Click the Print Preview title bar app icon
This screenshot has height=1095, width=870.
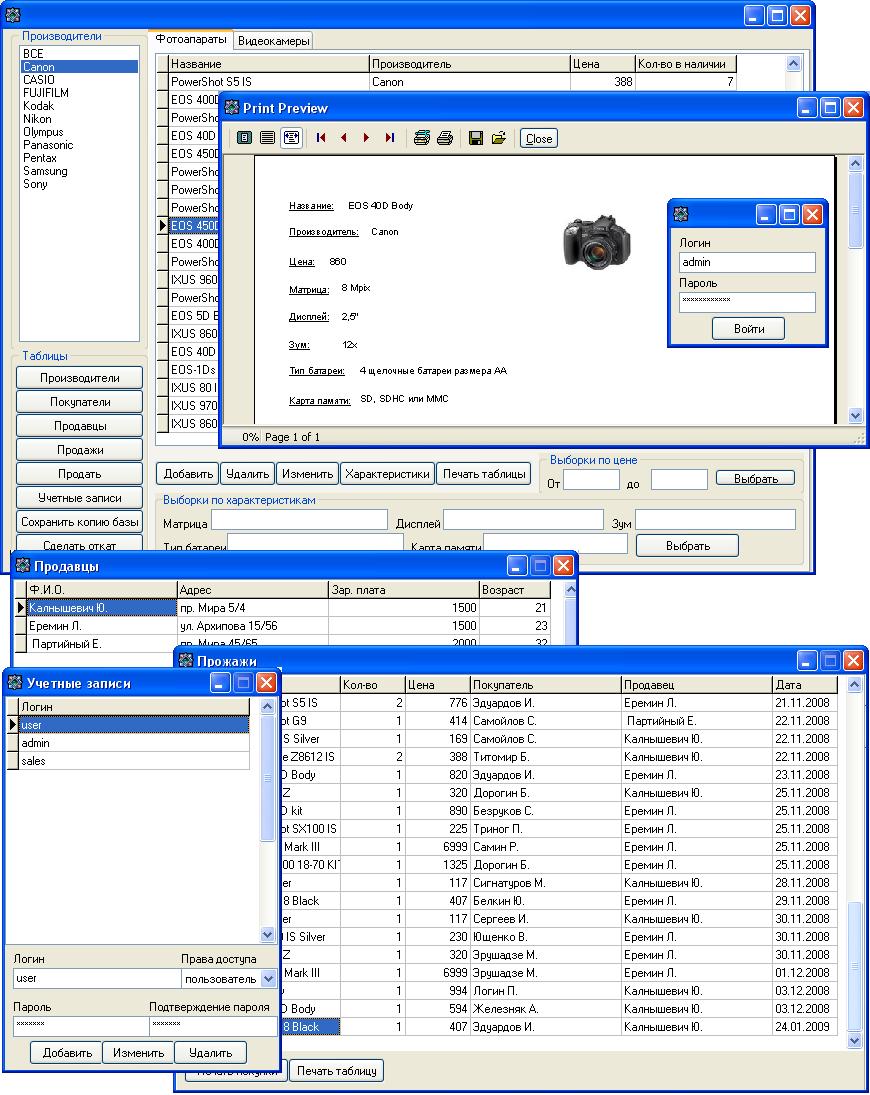pos(232,108)
